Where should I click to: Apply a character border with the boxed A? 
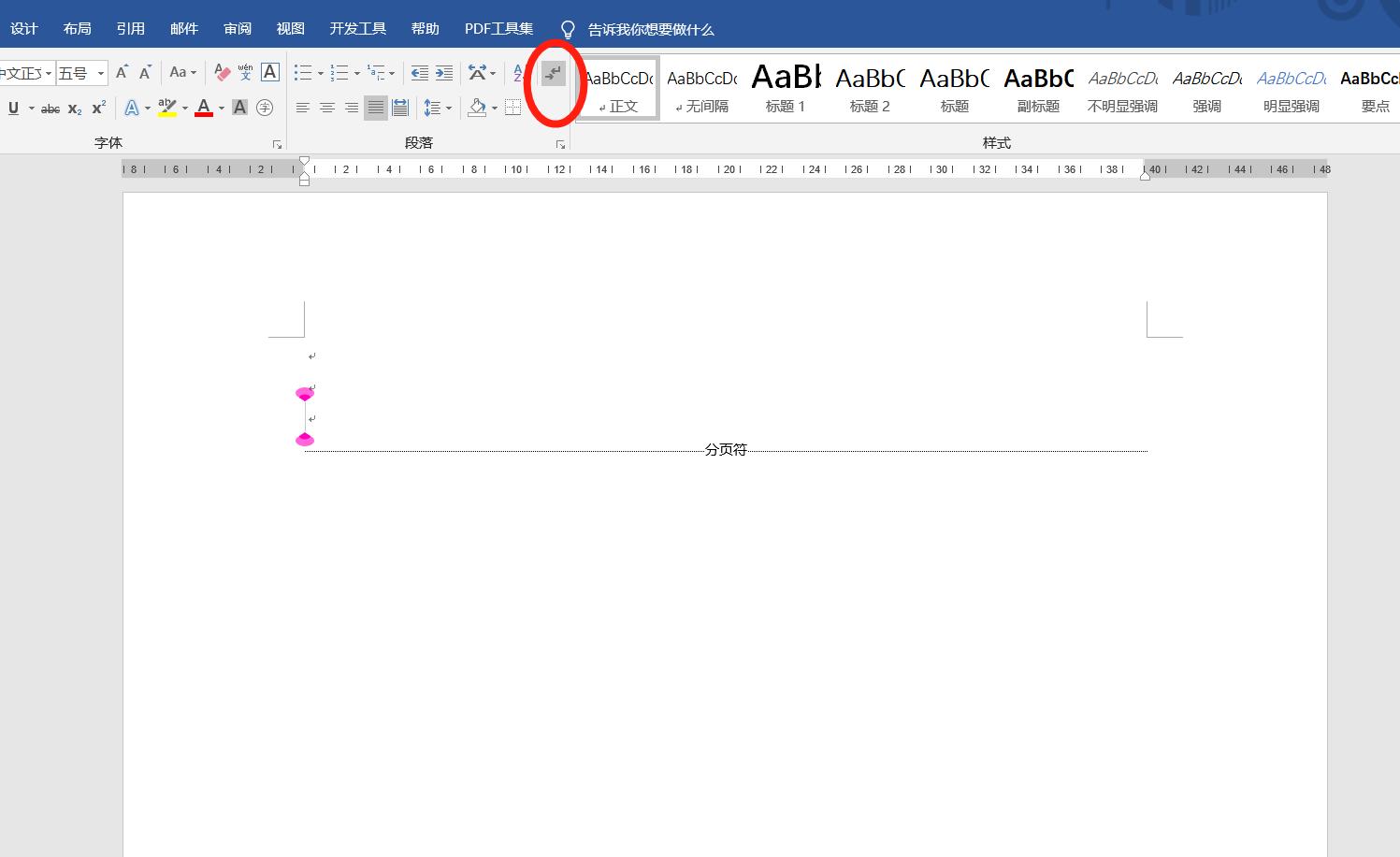[x=269, y=73]
